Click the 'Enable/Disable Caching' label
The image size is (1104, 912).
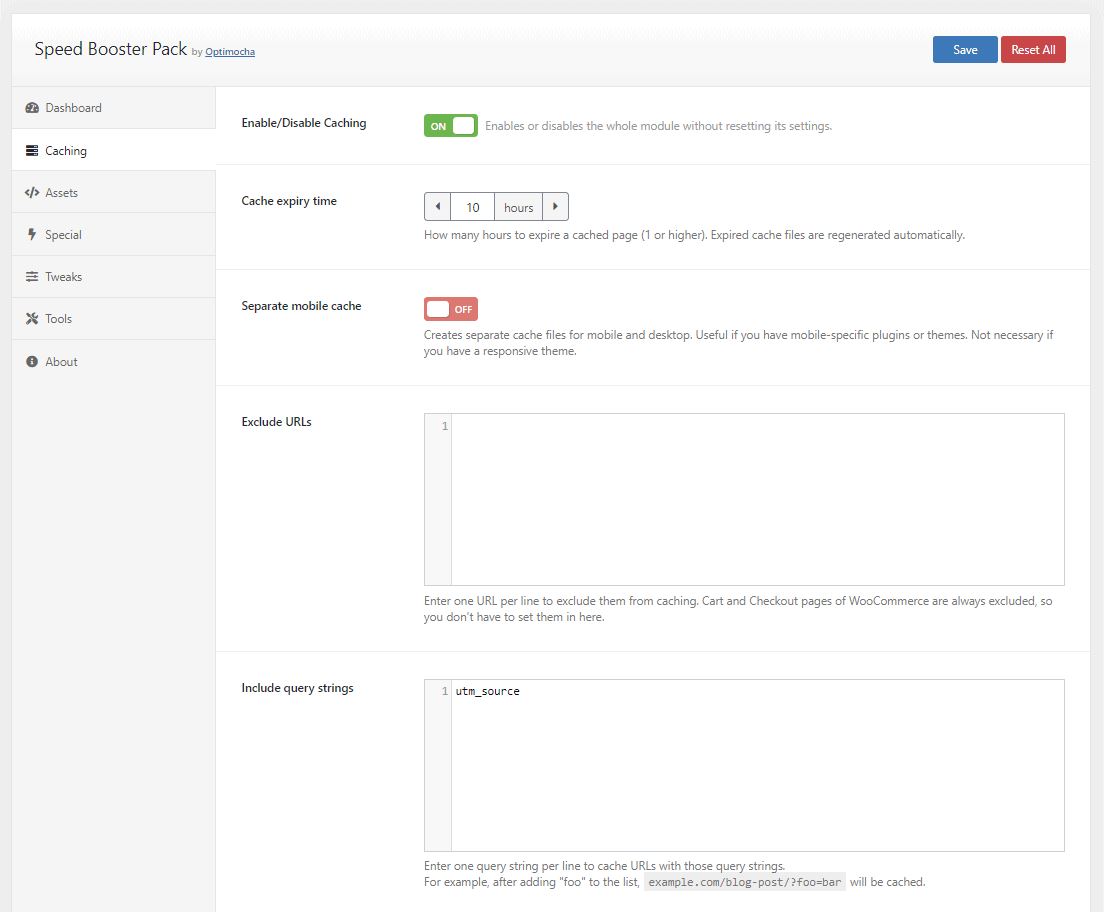click(x=303, y=123)
